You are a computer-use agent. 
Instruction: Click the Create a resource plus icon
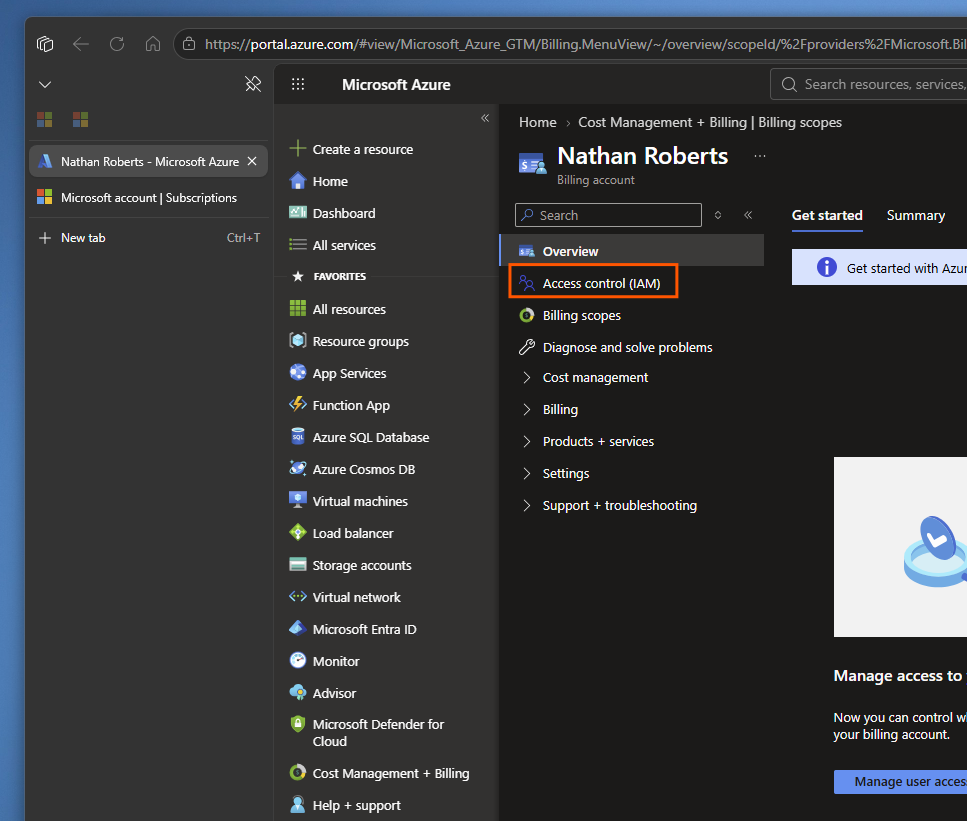coord(298,149)
